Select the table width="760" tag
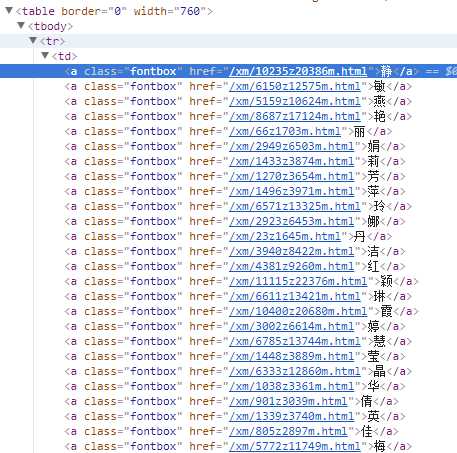The image size is (457, 453). coord(114,11)
